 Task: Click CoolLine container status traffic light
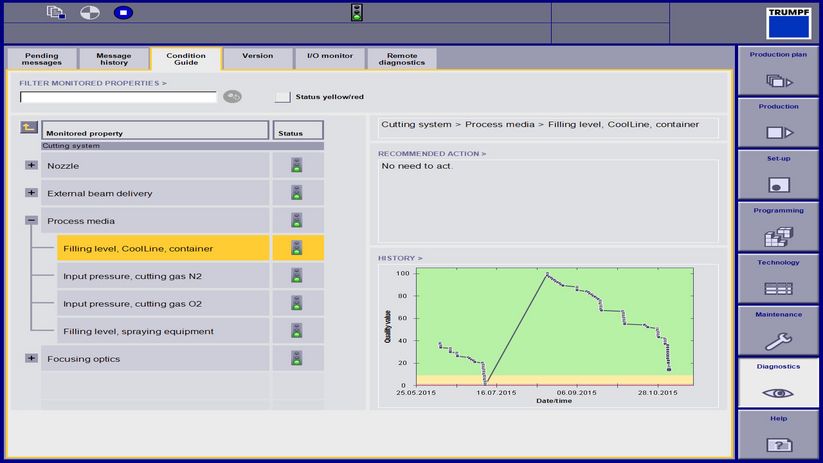(297, 248)
